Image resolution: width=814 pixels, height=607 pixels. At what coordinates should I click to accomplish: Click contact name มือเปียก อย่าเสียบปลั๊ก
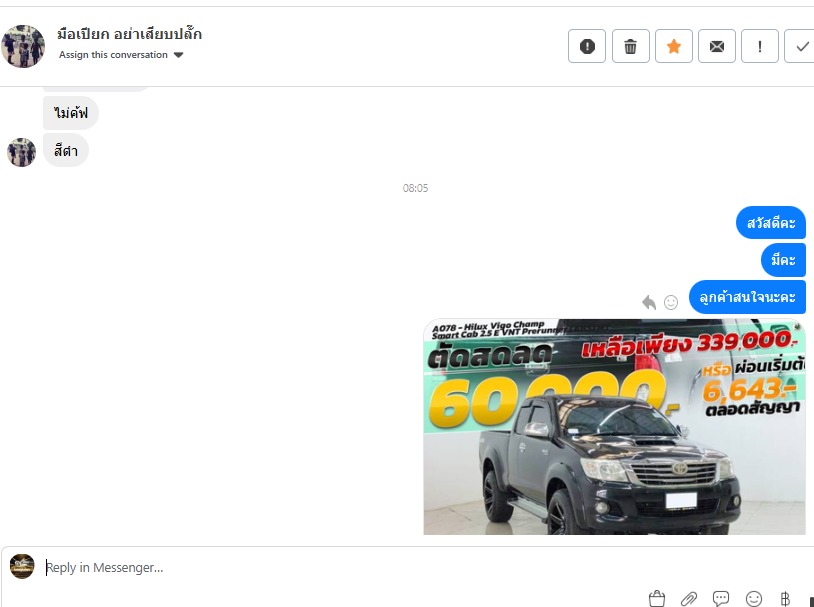point(129,34)
